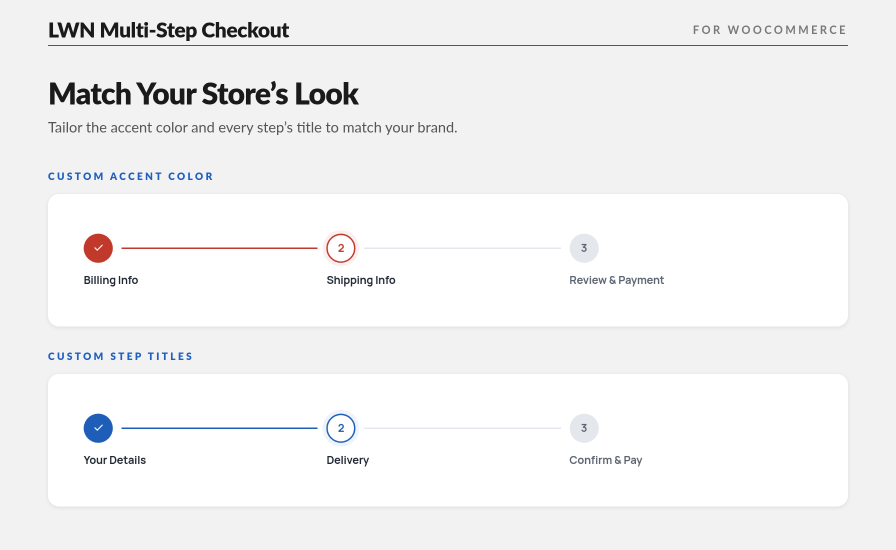This screenshot has width=896, height=550.
Task: Open the Confirm & Pay step label
Action: click(606, 460)
